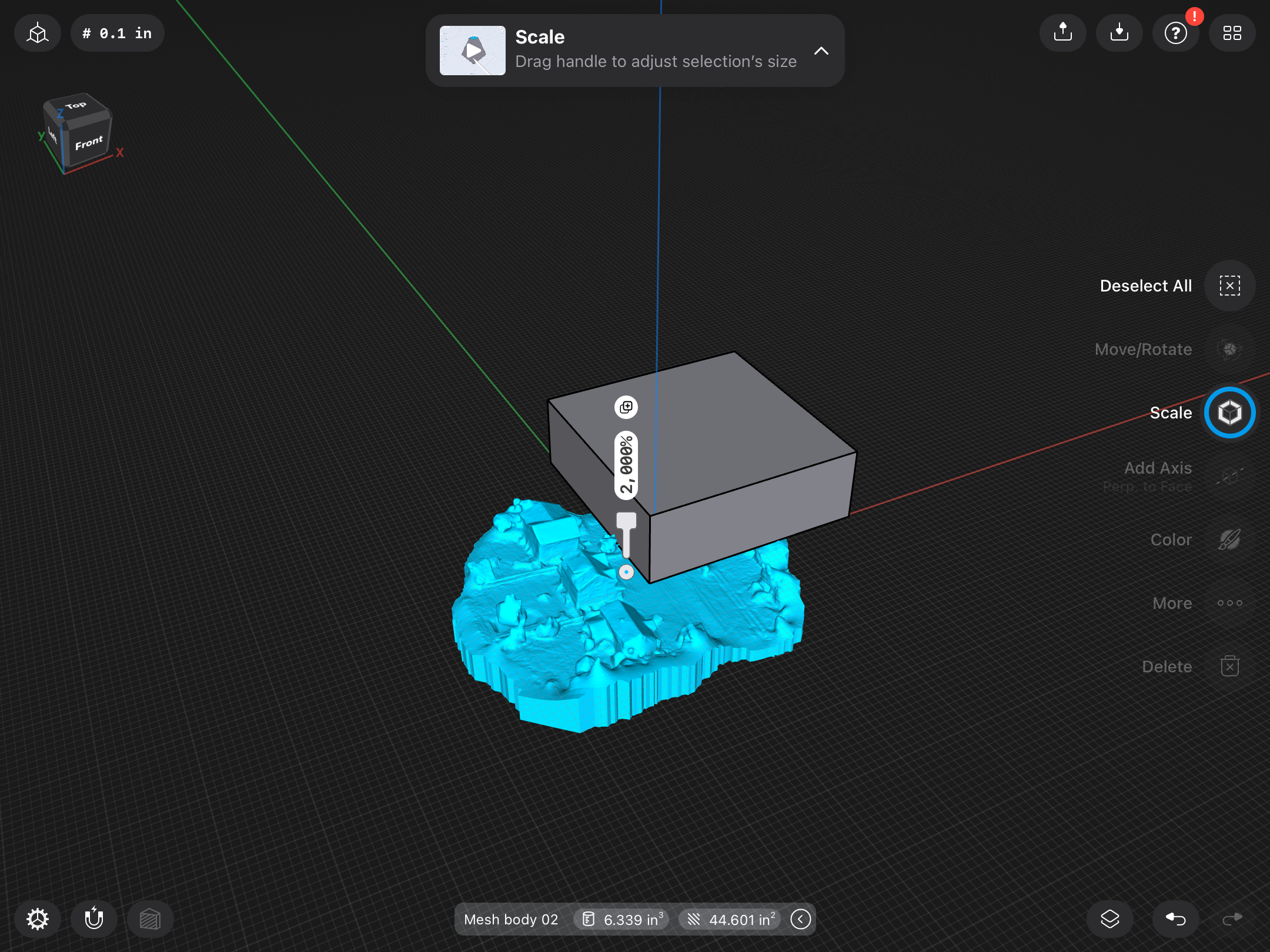
Task: Toggle the grid shading view icon
Action: tap(151, 919)
